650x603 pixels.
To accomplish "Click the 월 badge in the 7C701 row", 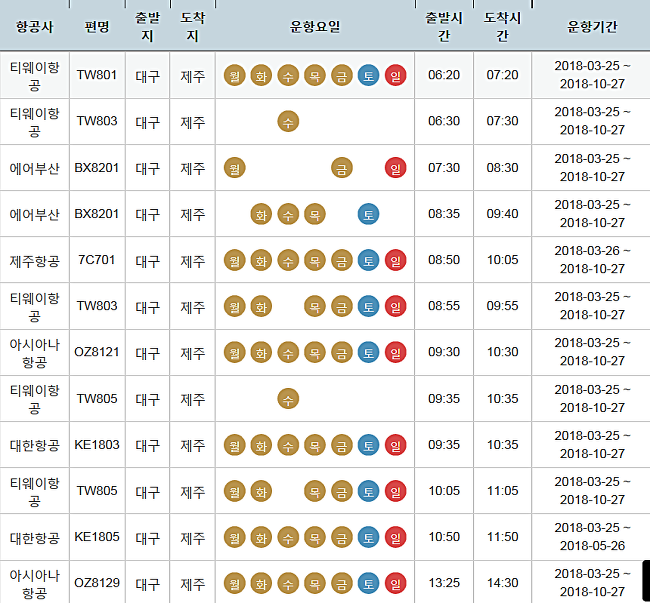I will (x=235, y=260).
